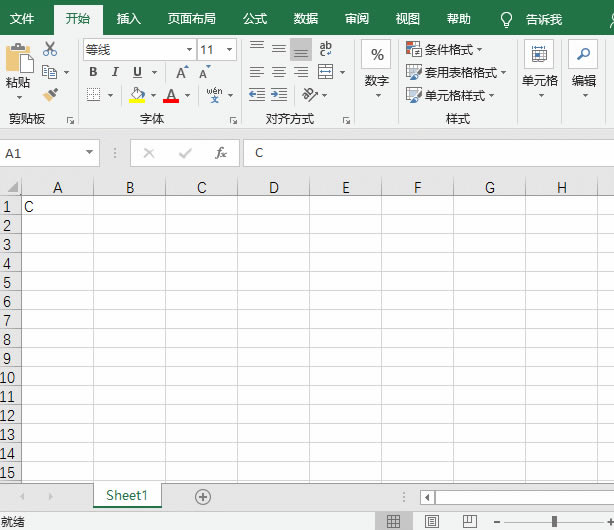Viewport: 614px width, 530px height.
Task: Click the Insert Function fx icon
Action: (221, 153)
